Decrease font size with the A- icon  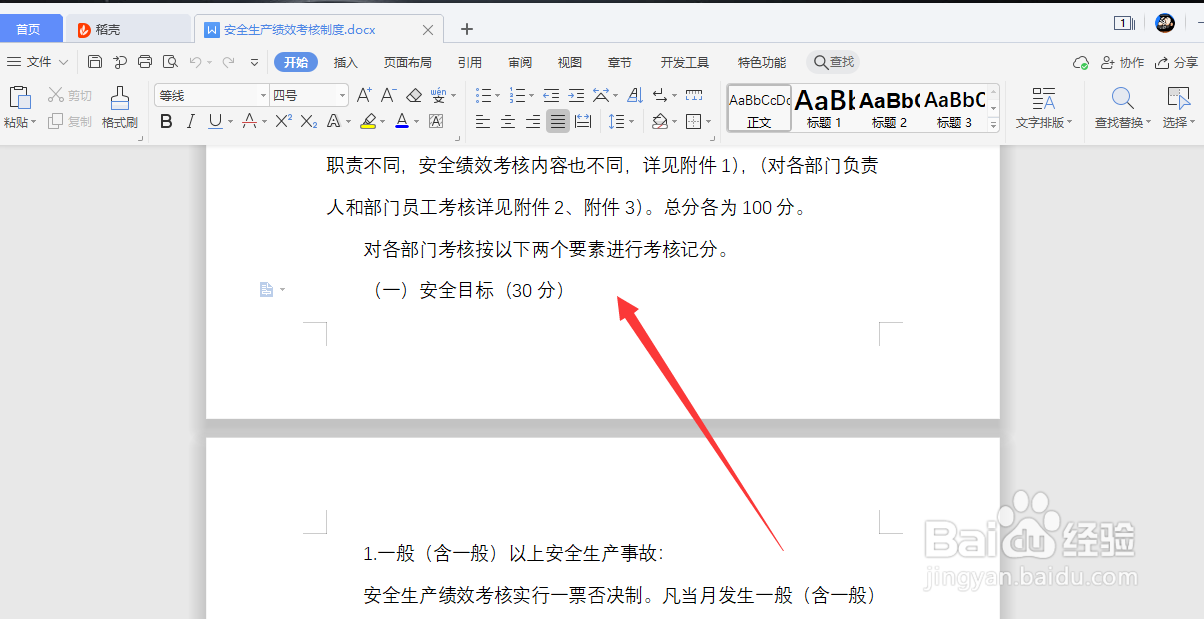389,95
